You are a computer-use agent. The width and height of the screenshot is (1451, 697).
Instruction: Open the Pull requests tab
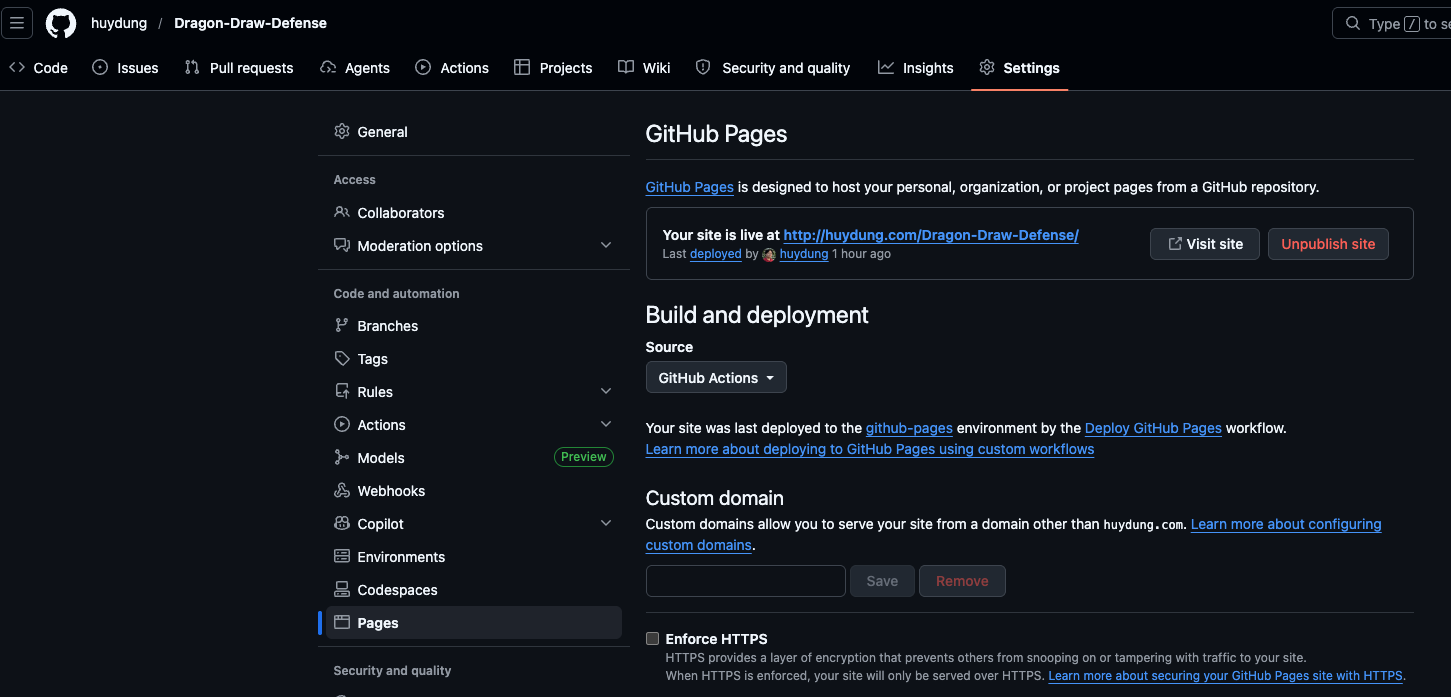click(239, 67)
